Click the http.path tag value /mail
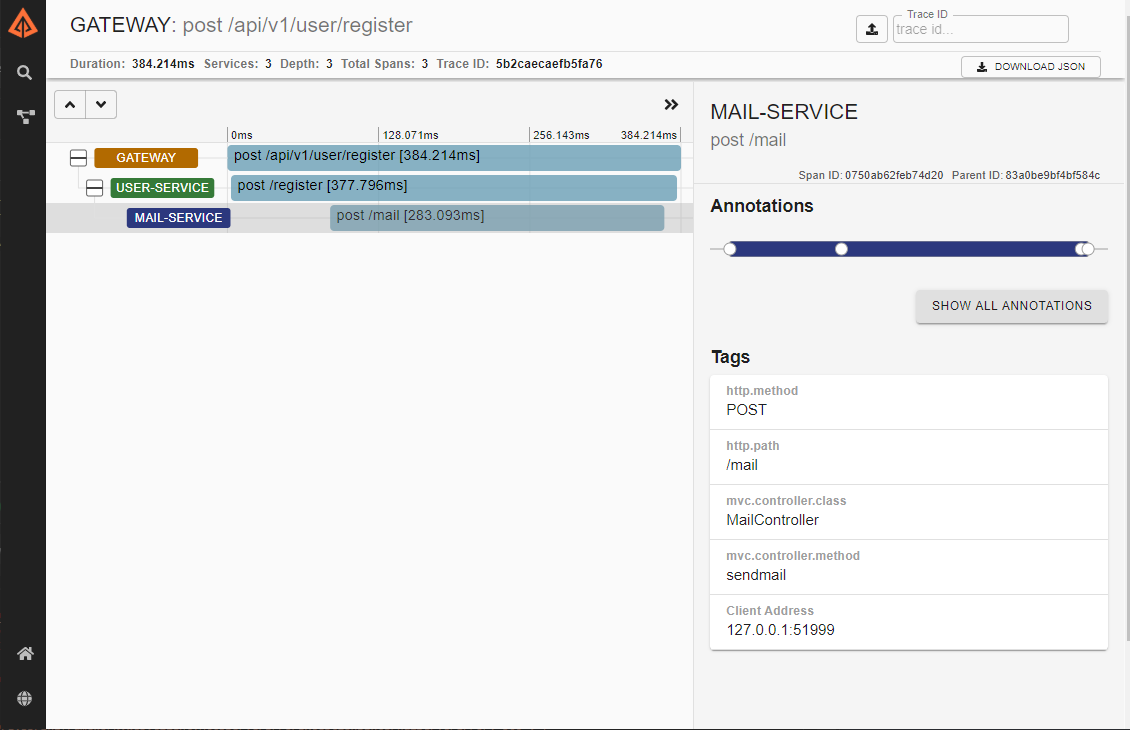The height and width of the screenshot is (730, 1130). 742,466
